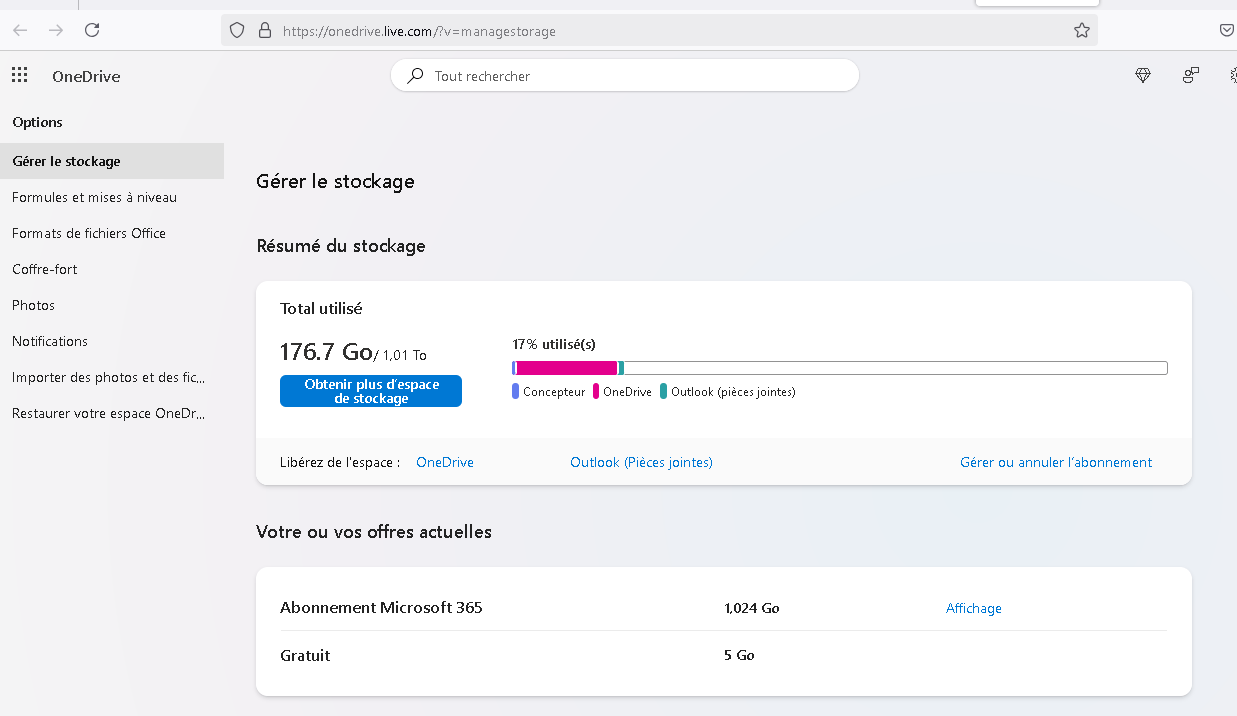Open the Pocket save icon
This screenshot has width=1237, height=716.
pyautogui.click(x=1227, y=31)
